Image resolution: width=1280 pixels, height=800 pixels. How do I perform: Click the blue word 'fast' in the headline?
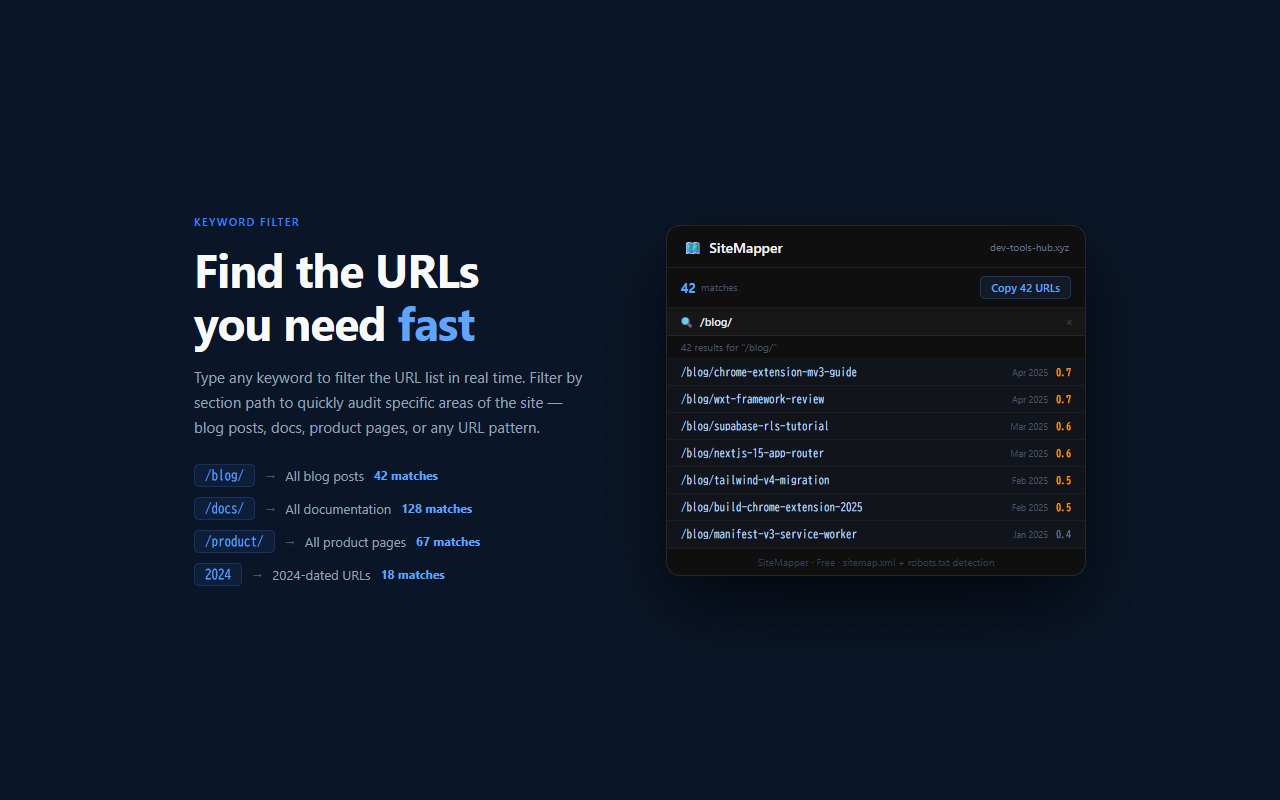tap(436, 325)
